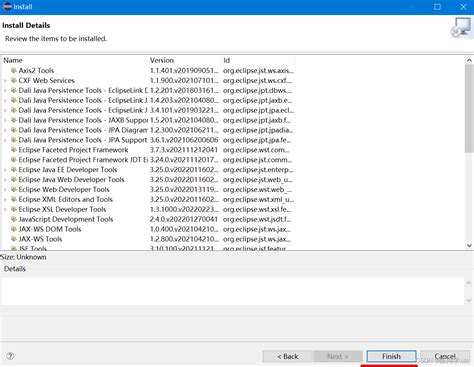Click version 2.4.0.v202201270041 cell
Screen dimensions: 474x367
click(x=184, y=219)
